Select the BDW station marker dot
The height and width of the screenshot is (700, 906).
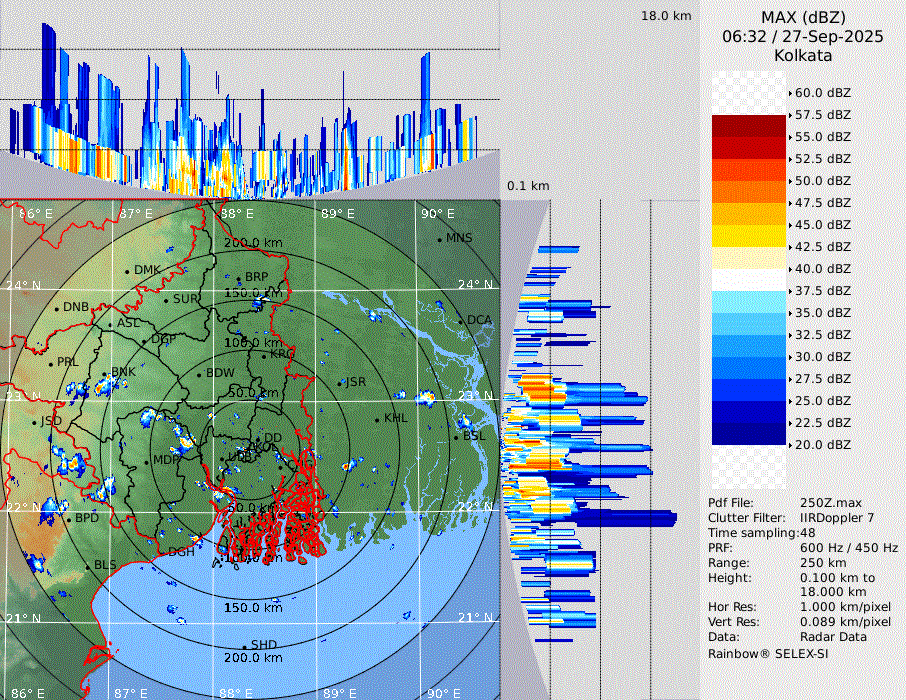[x=199, y=375]
